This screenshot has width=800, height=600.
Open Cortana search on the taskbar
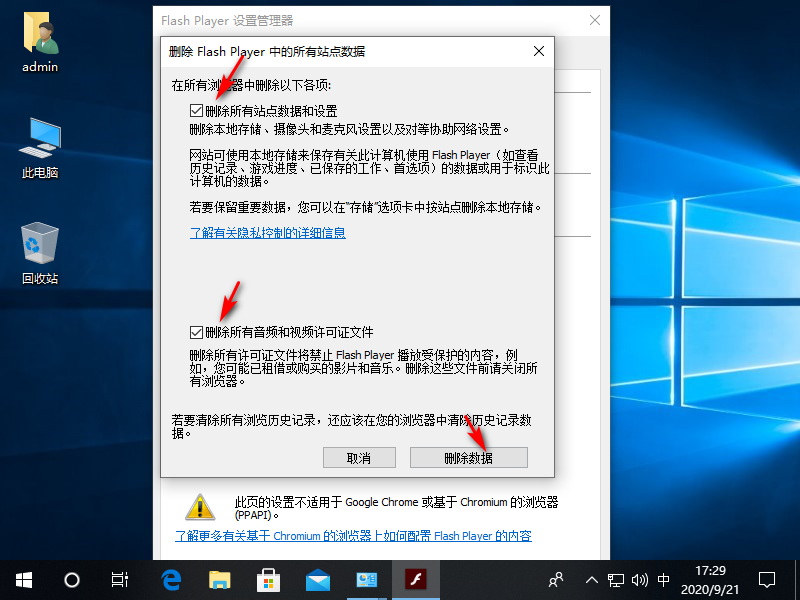pos(70,579)
